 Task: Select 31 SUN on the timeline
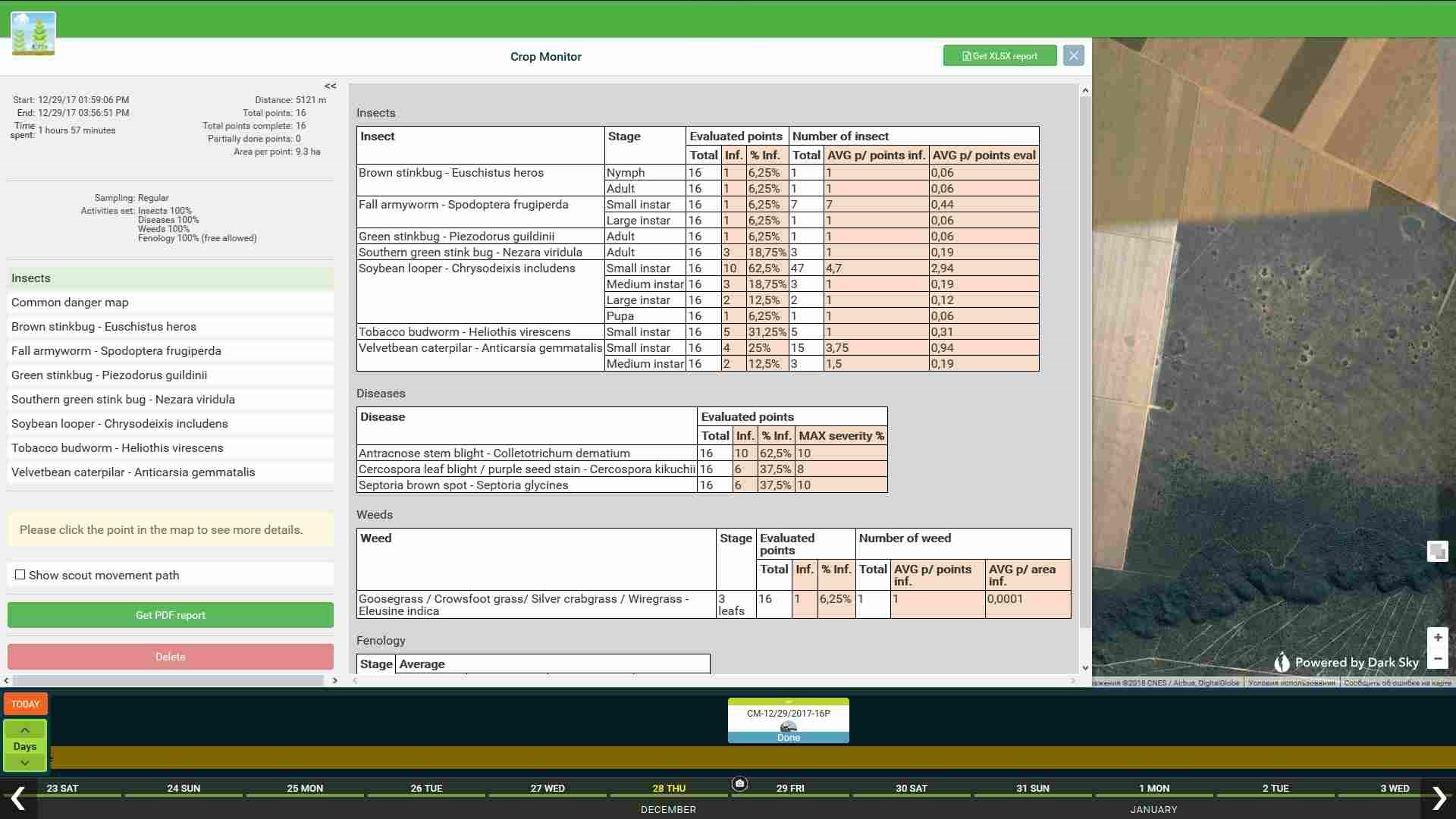coord(1033,788)
